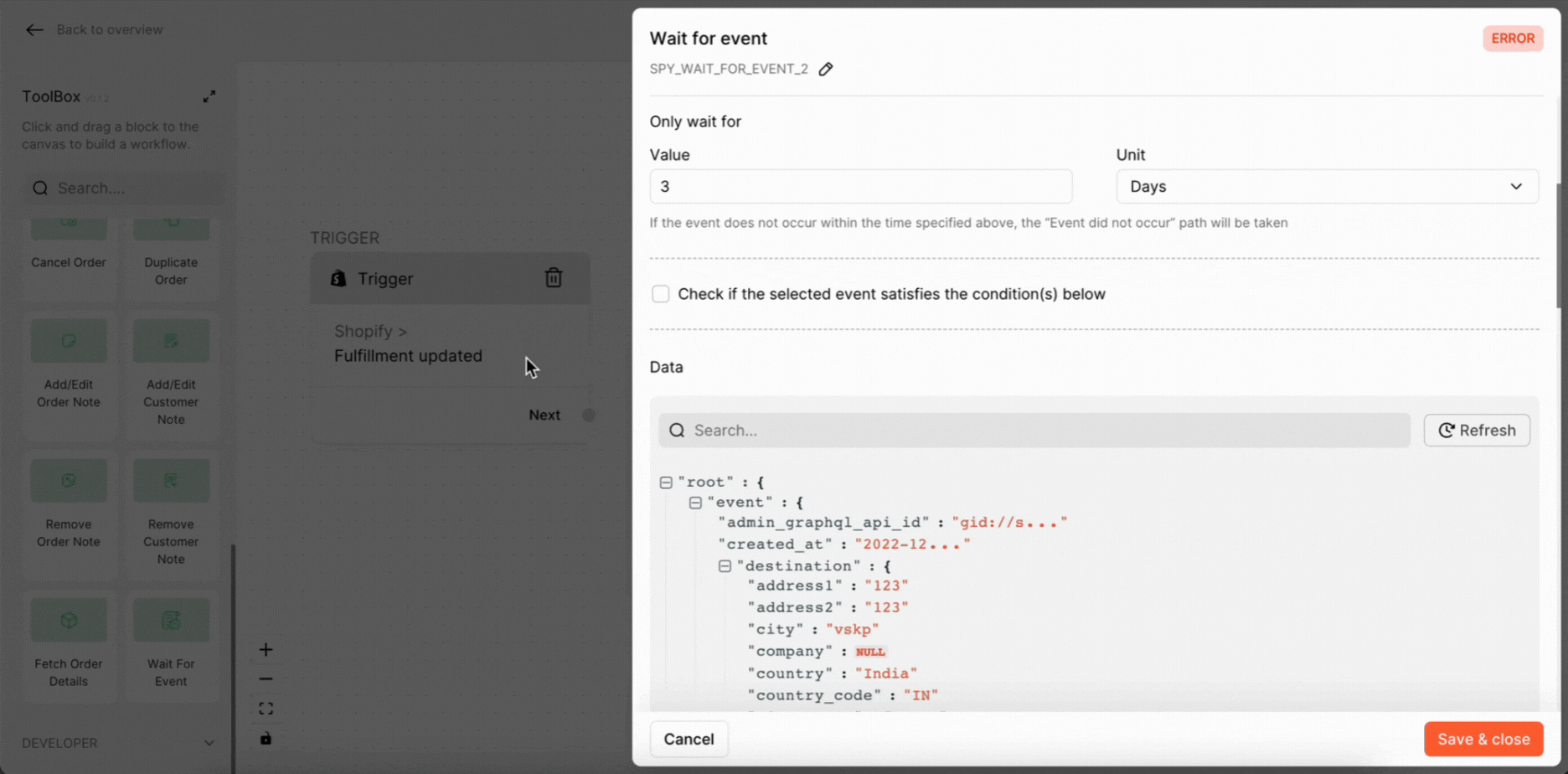Select the Fetch Order Details block icon

pyautogui.click(x=69, y=620)
